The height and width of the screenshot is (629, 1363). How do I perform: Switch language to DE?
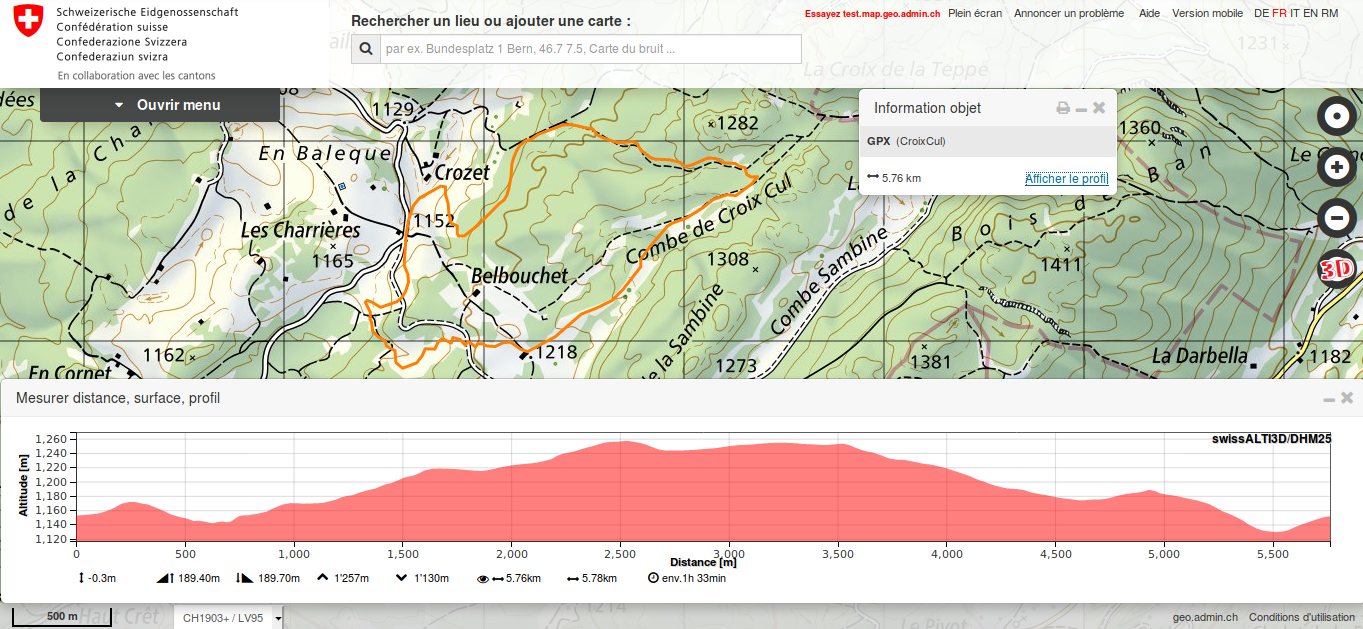(1261, 14)
